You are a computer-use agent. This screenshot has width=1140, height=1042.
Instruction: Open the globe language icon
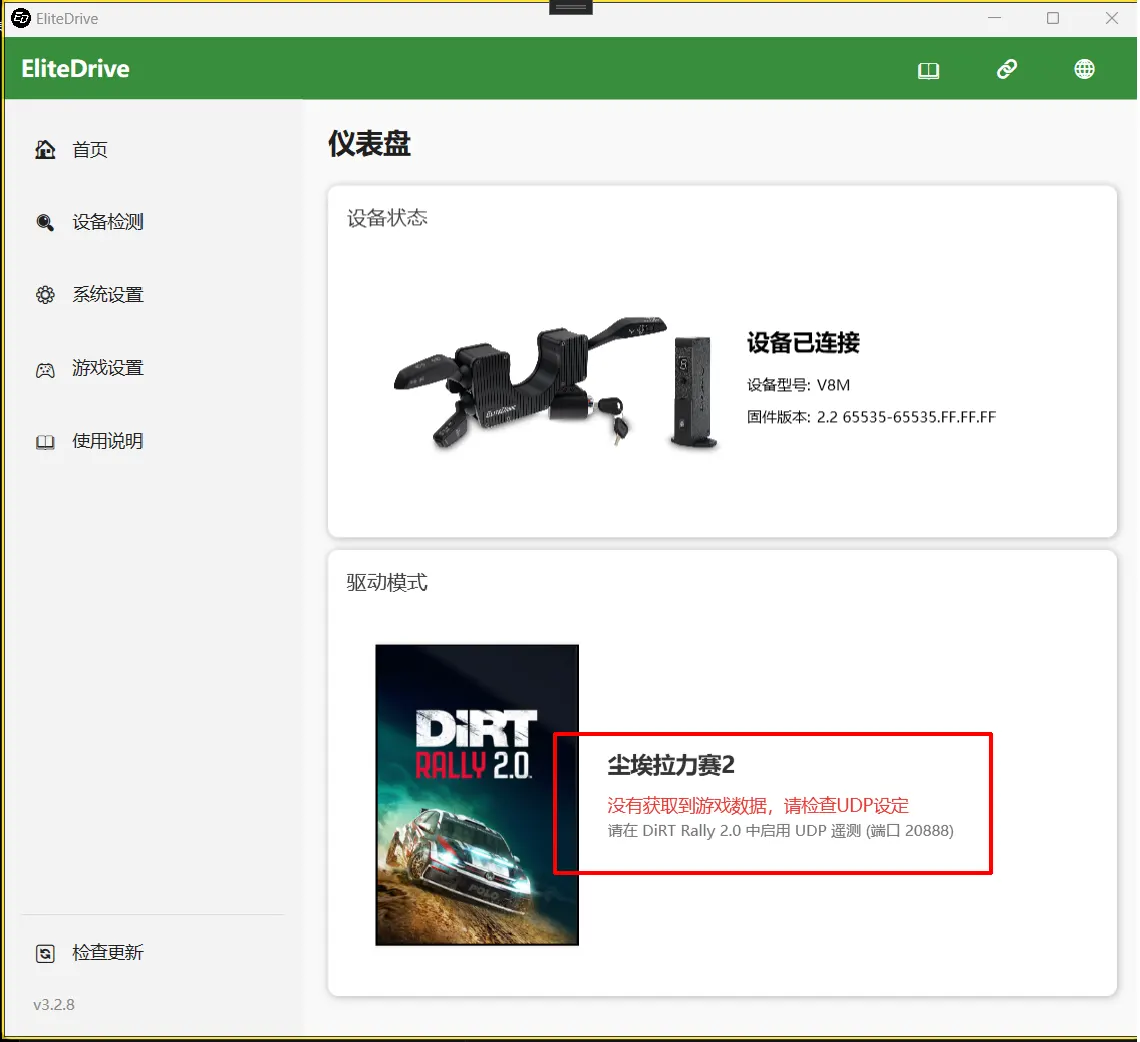click(1084, 69)
